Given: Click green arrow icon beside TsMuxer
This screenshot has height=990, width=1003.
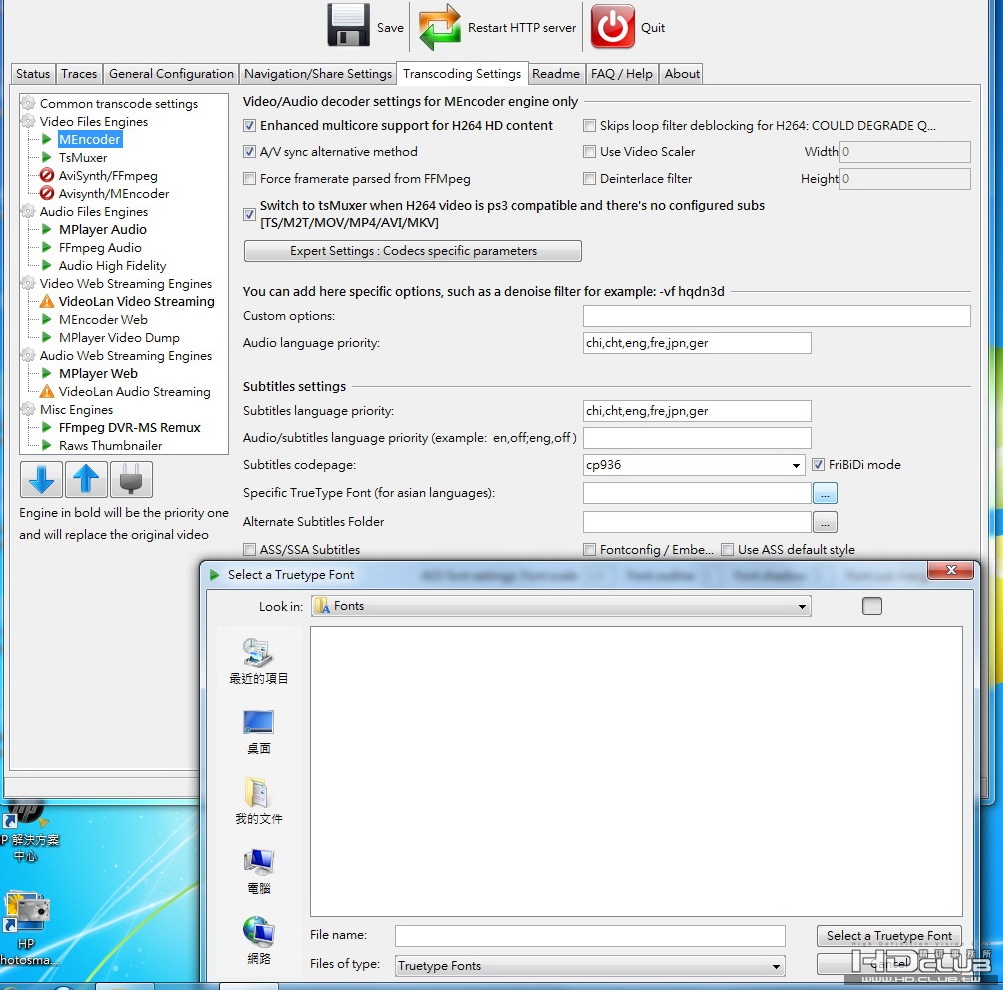Looking at the screenshot, I should [47, 157].
